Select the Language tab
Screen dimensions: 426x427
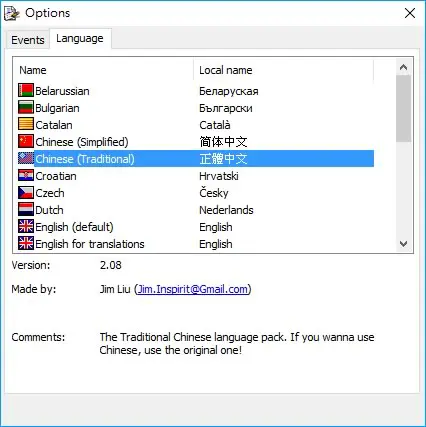click(80, 39)
